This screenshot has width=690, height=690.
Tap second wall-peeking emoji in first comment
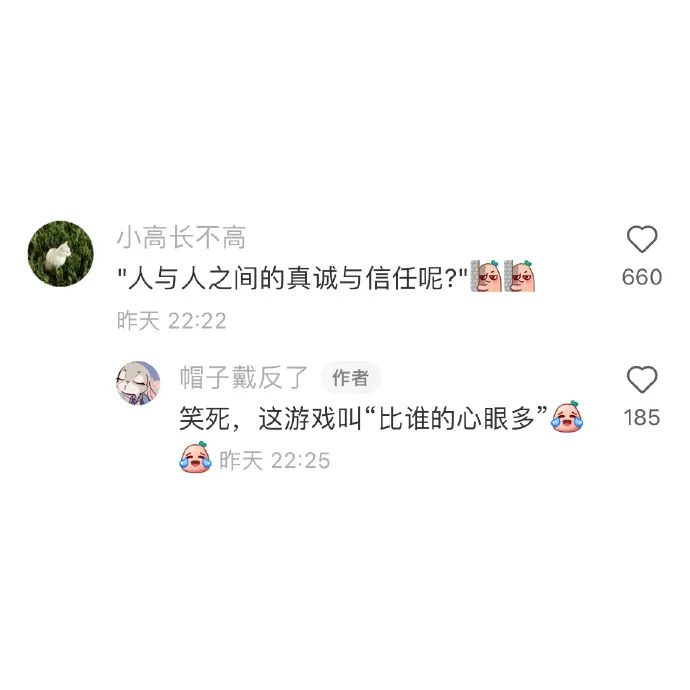tap(520, 276)
